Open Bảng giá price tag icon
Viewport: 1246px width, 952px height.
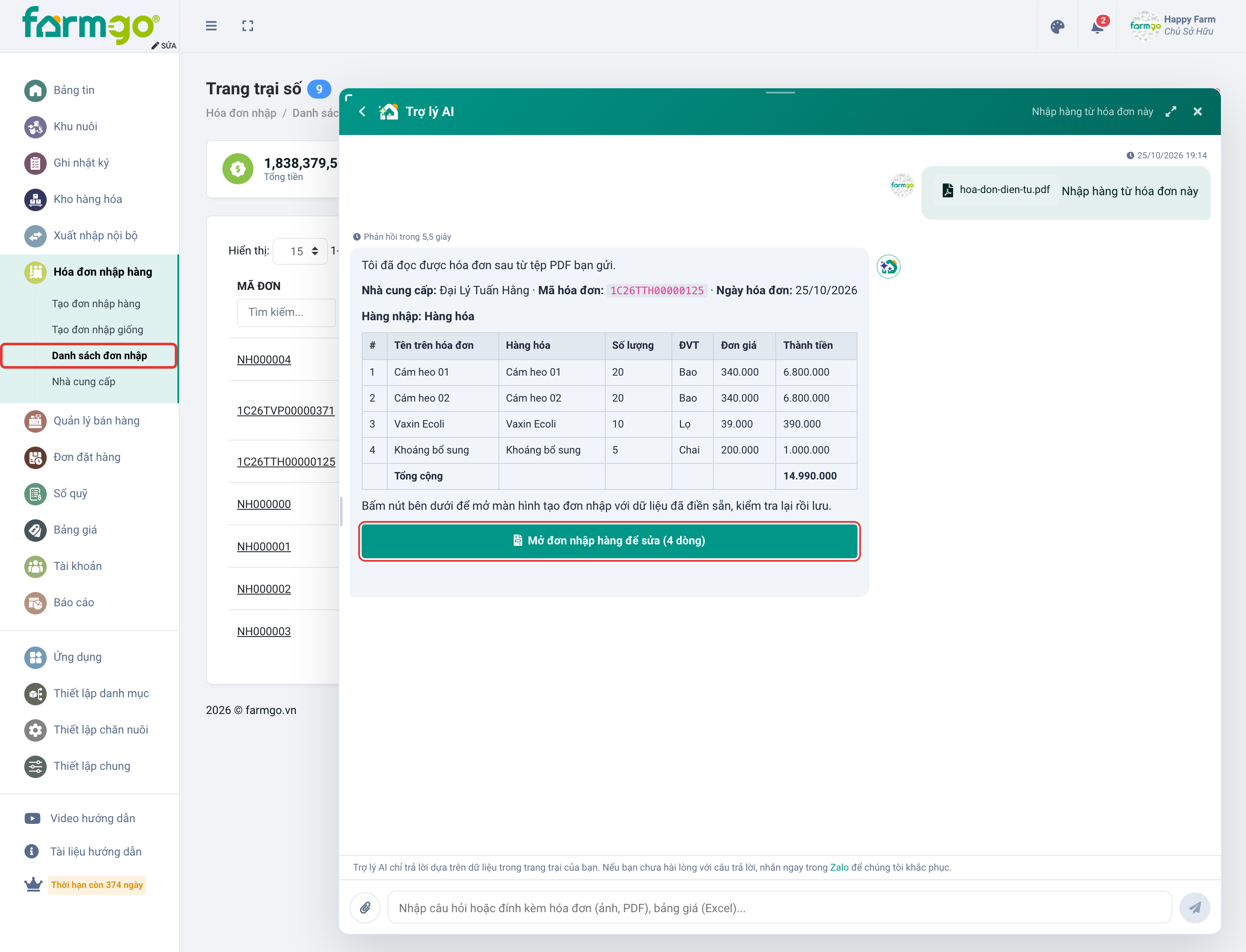35,530
